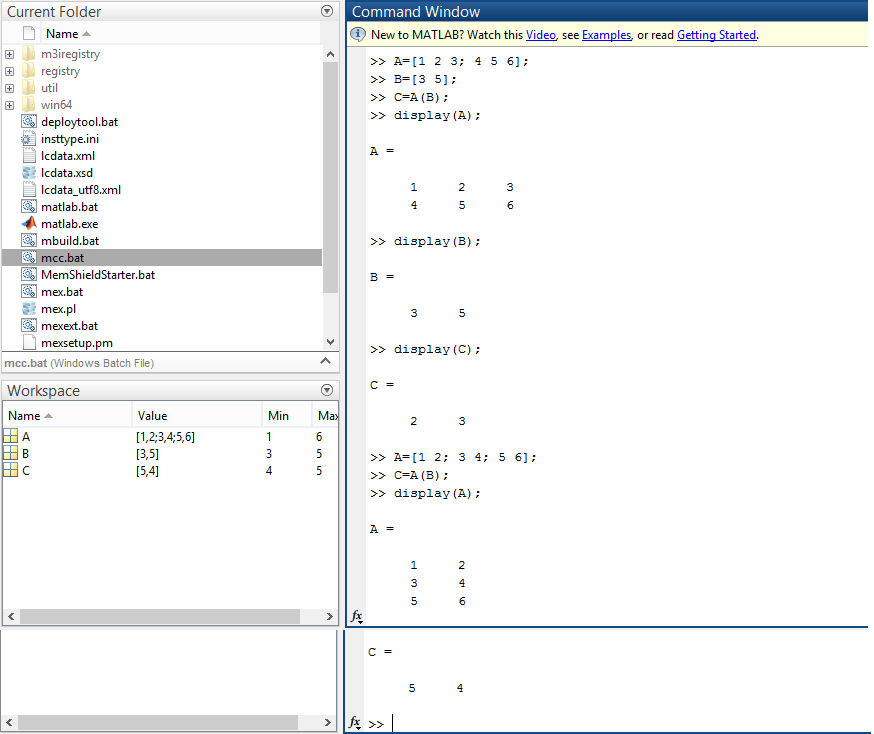
Task: Expand the registry folder node
Action: pyautogui.click(x=9, y=71)
